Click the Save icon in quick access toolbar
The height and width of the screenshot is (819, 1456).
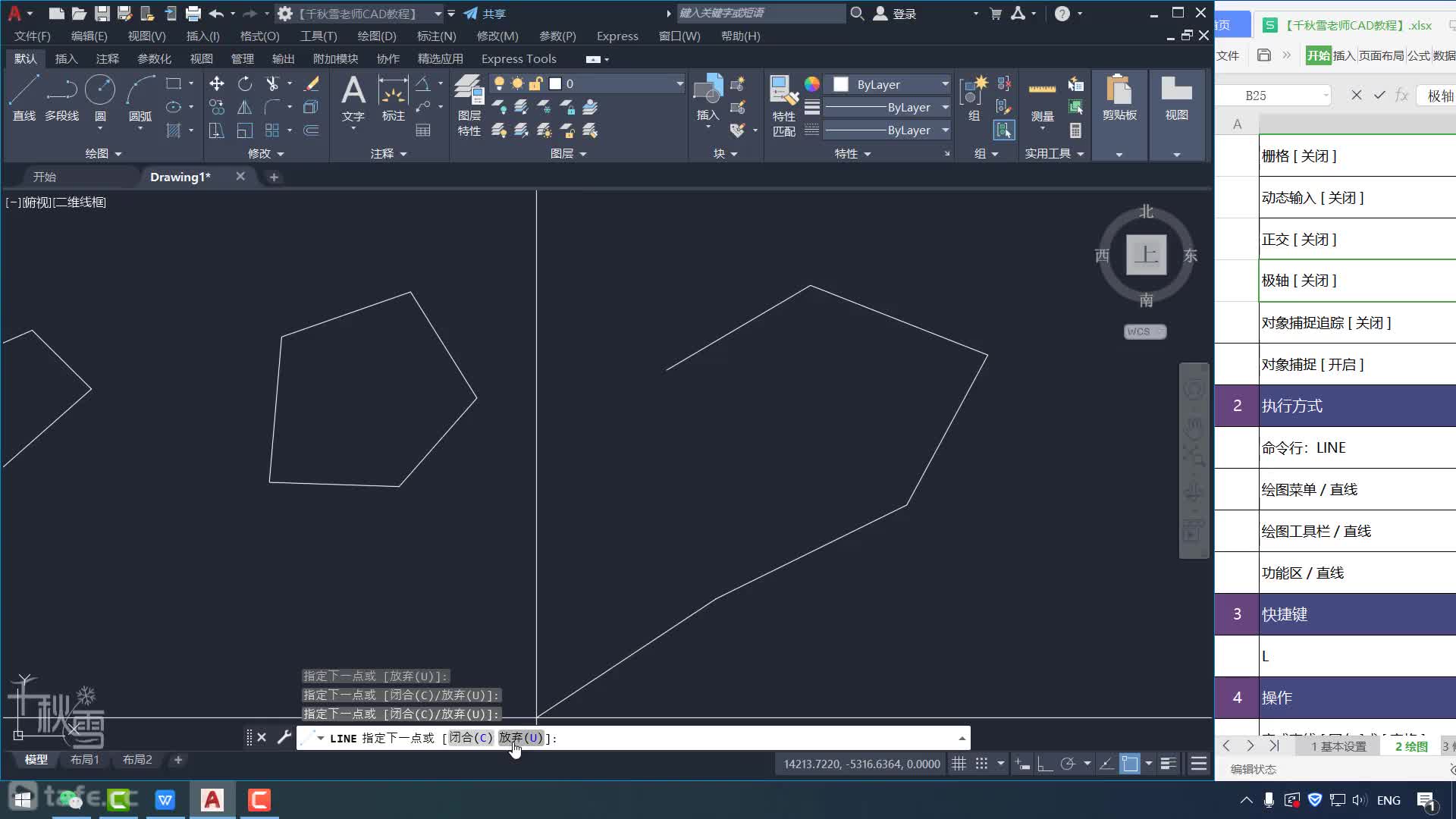[102, 14]
